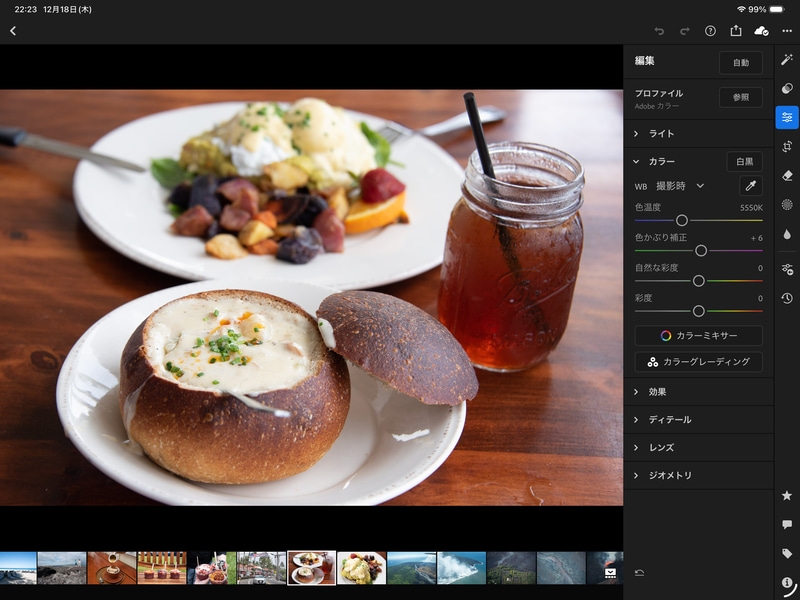Screen dimensions: 800x600
Task: Expand the ライト section
Action: [x=698, y=134]
